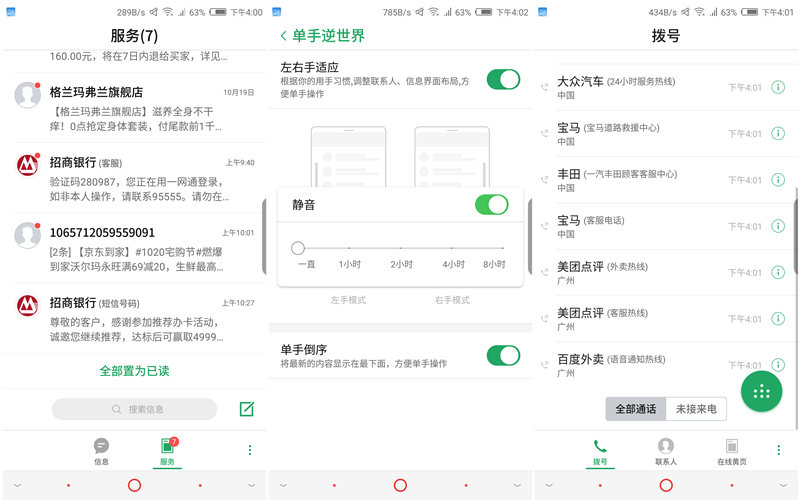The image size is (800, 502).
Task: Open the messages screen overflow menu dots
Action: (250, 450)
